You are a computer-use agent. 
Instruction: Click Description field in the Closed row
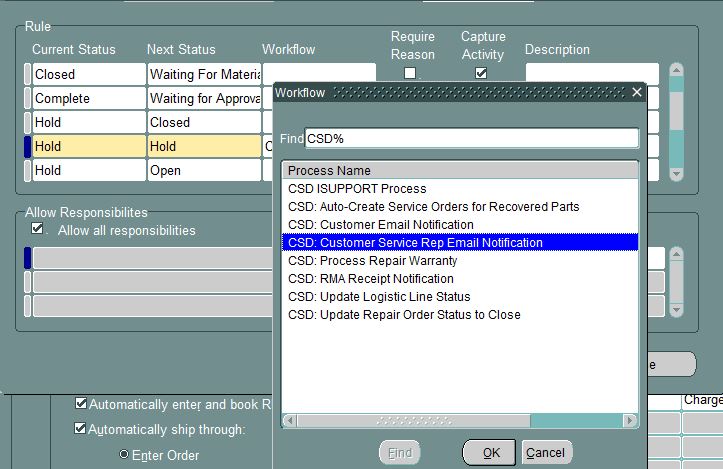click(x=592, y=73)
